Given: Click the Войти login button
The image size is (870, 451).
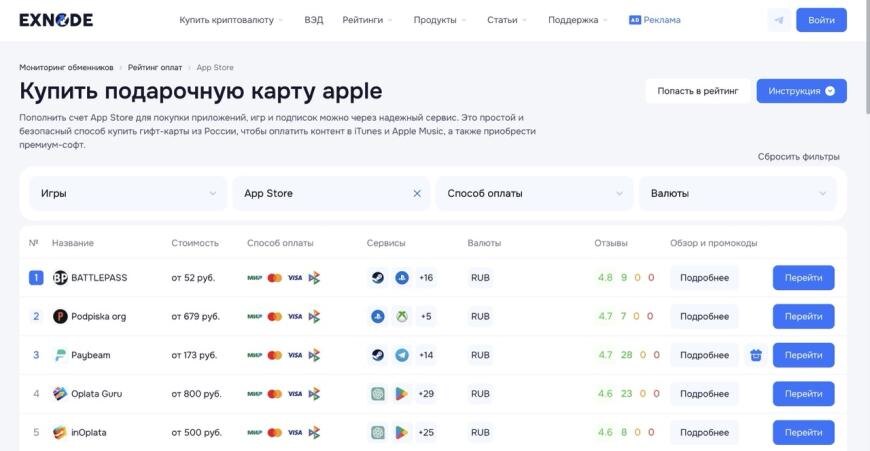Looking at the screenshot, I should (821, 20).
